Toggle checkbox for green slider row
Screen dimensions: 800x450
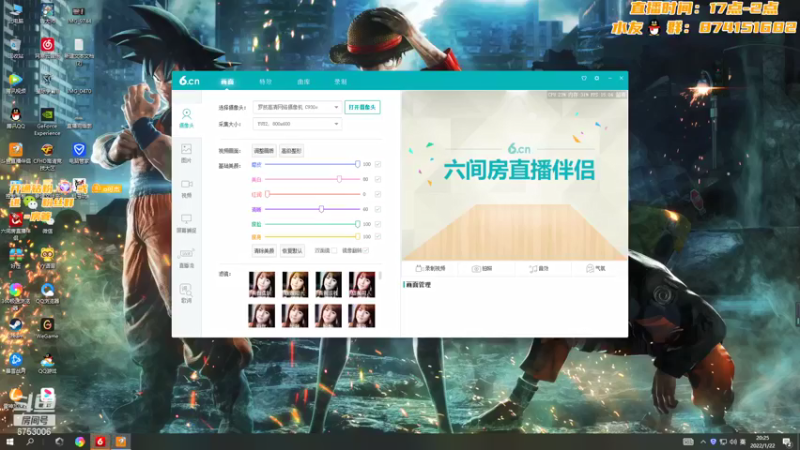pos(378,224)
